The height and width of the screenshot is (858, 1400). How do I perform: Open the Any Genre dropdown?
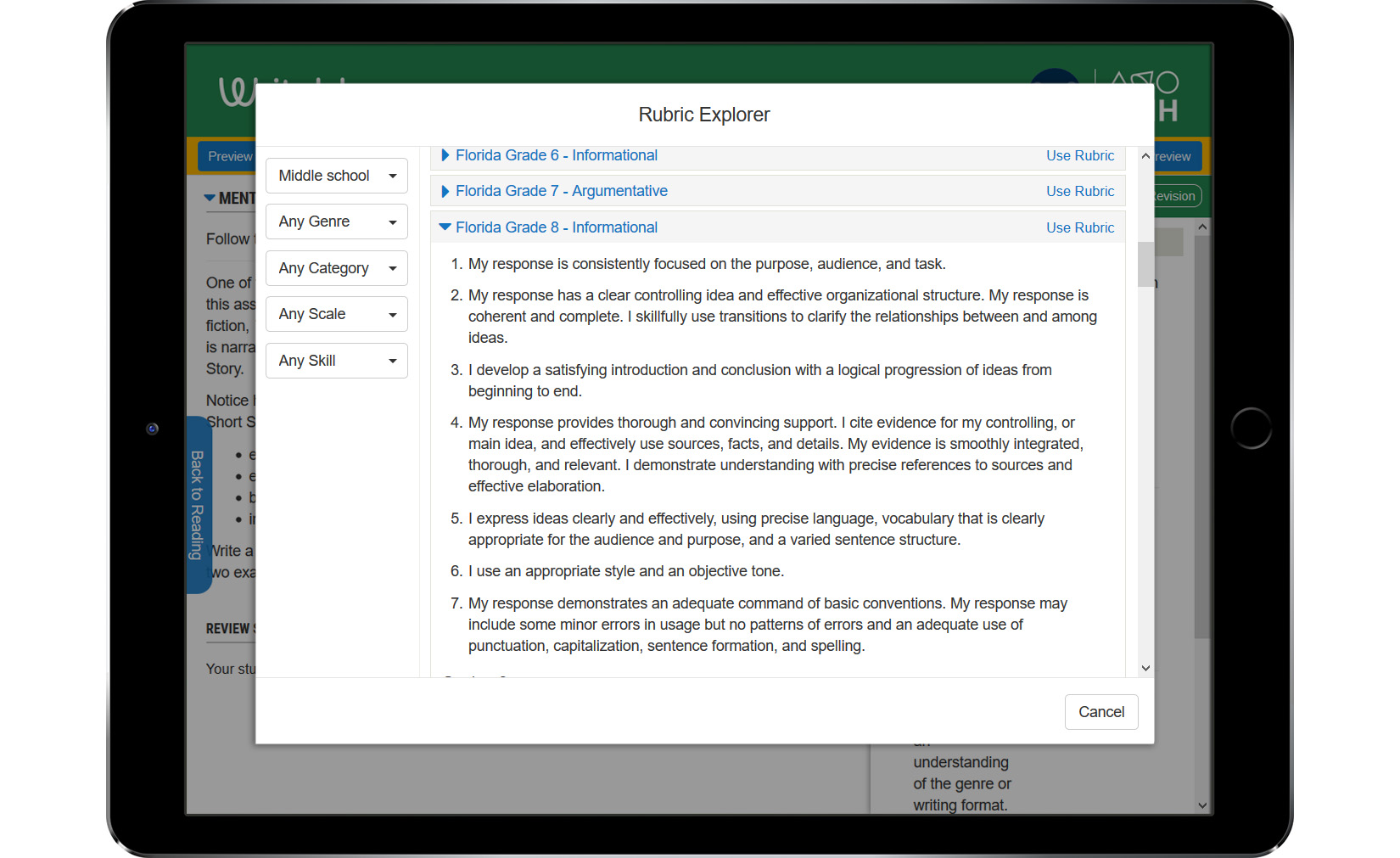point(336,222)
